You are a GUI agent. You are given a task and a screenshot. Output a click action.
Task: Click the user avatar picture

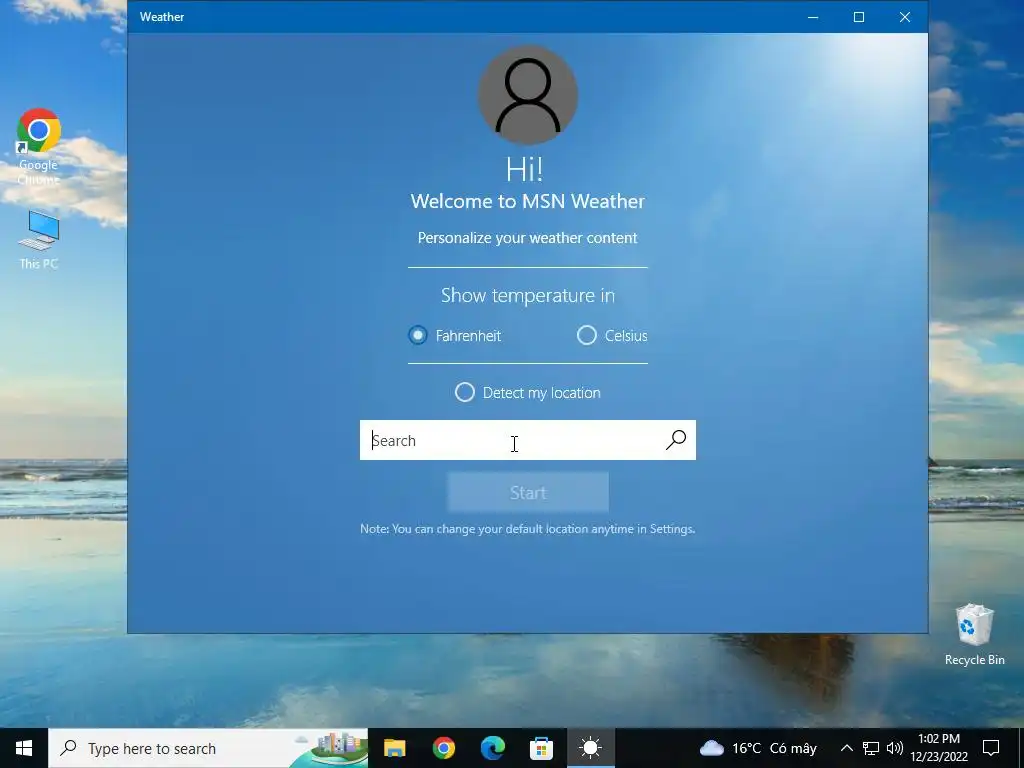point(528,95)
